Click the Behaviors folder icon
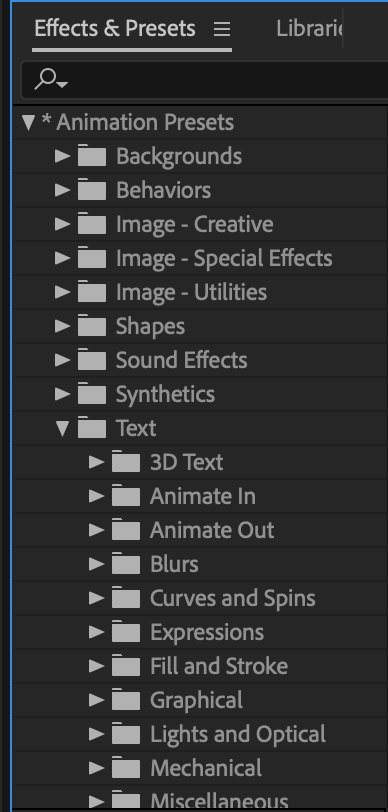The image size is (388, 812). 92,190
